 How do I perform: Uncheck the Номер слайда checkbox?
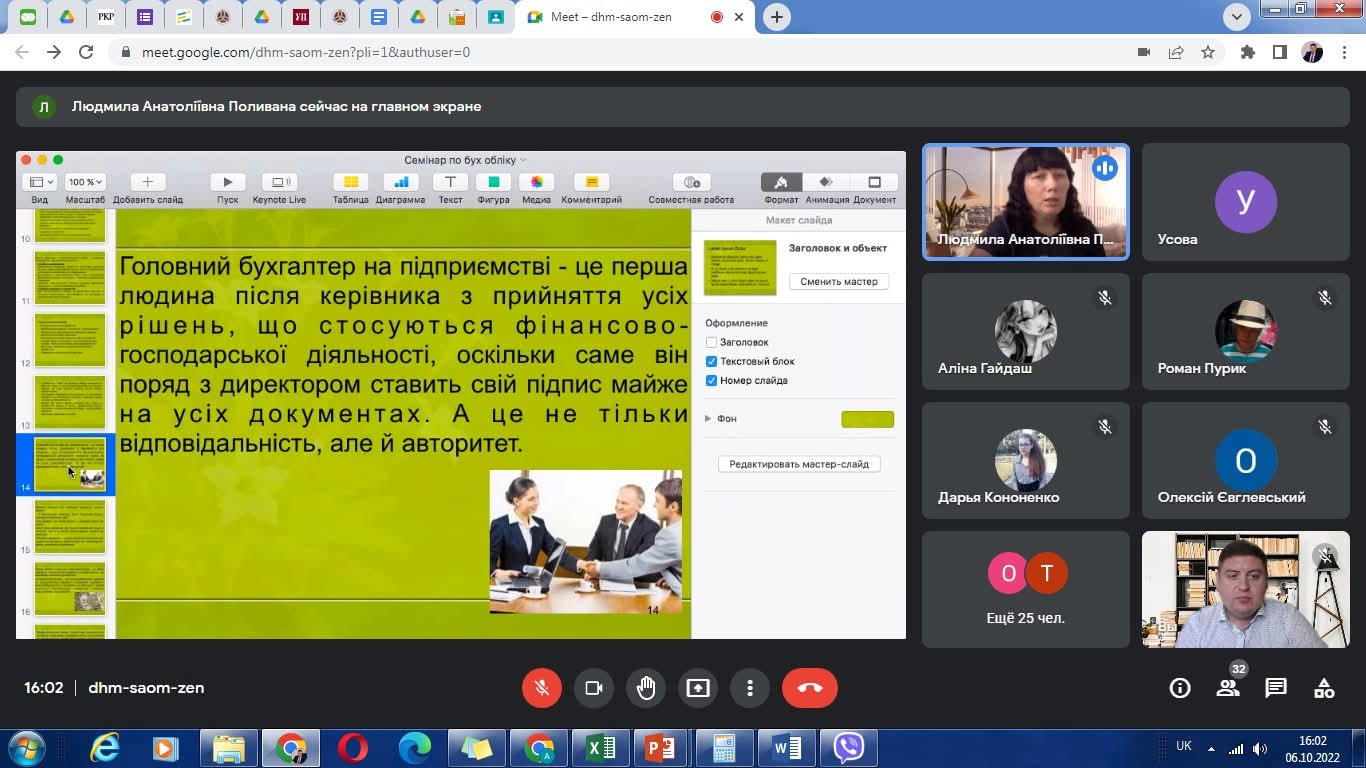point(712,380)
